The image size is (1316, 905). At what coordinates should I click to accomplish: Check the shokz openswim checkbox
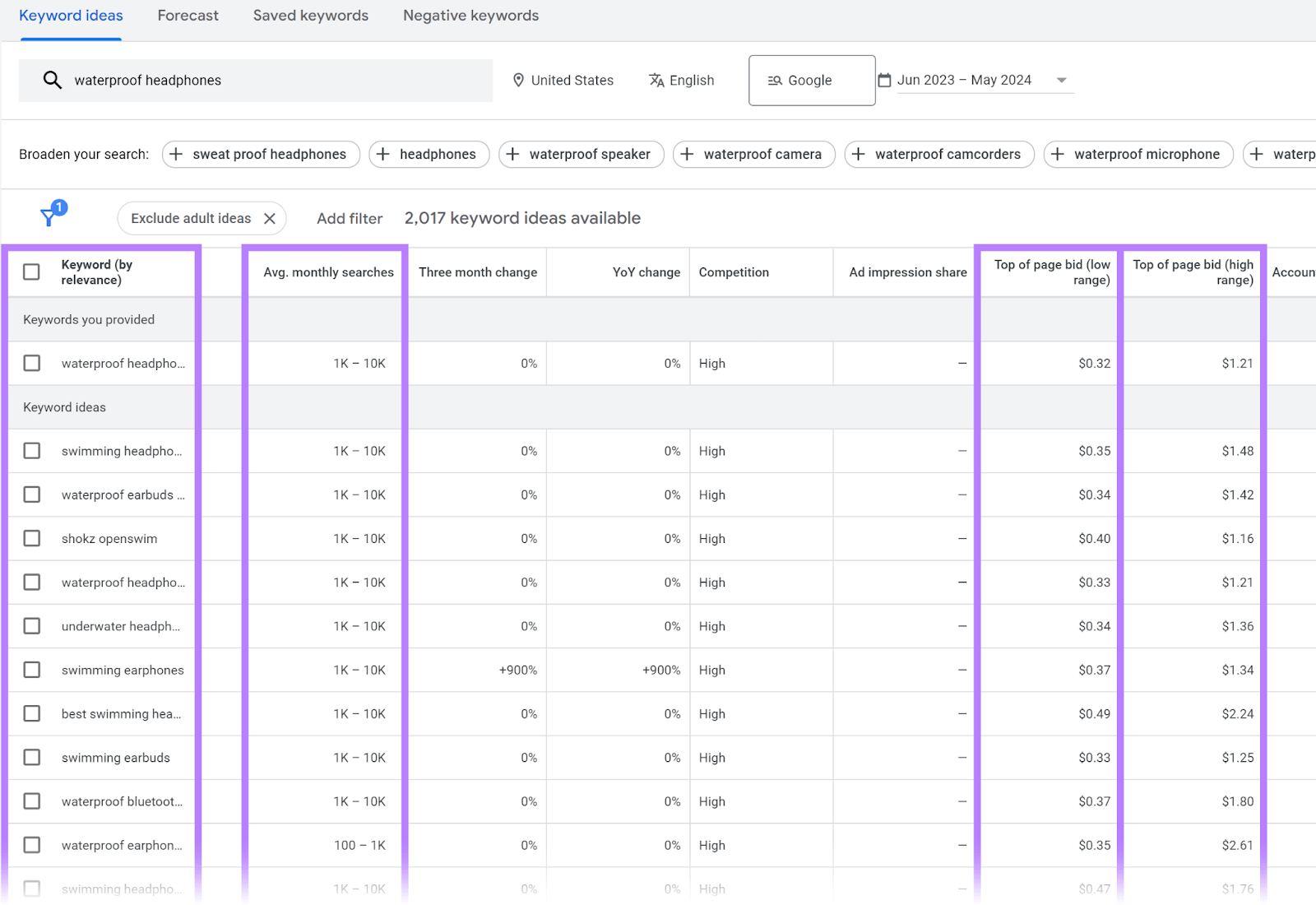31,538
